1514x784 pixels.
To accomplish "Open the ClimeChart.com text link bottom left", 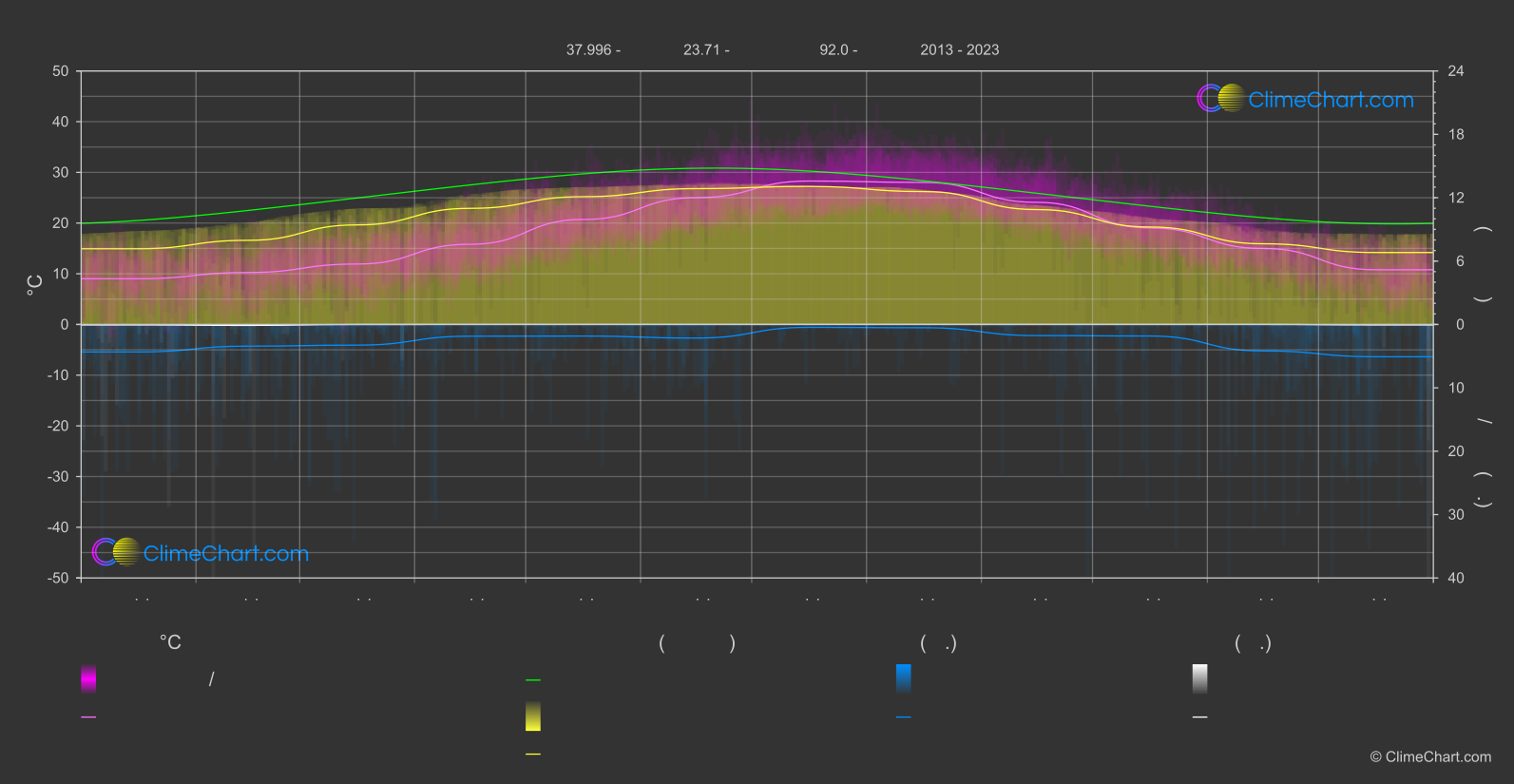I will (x=226, y=554).
